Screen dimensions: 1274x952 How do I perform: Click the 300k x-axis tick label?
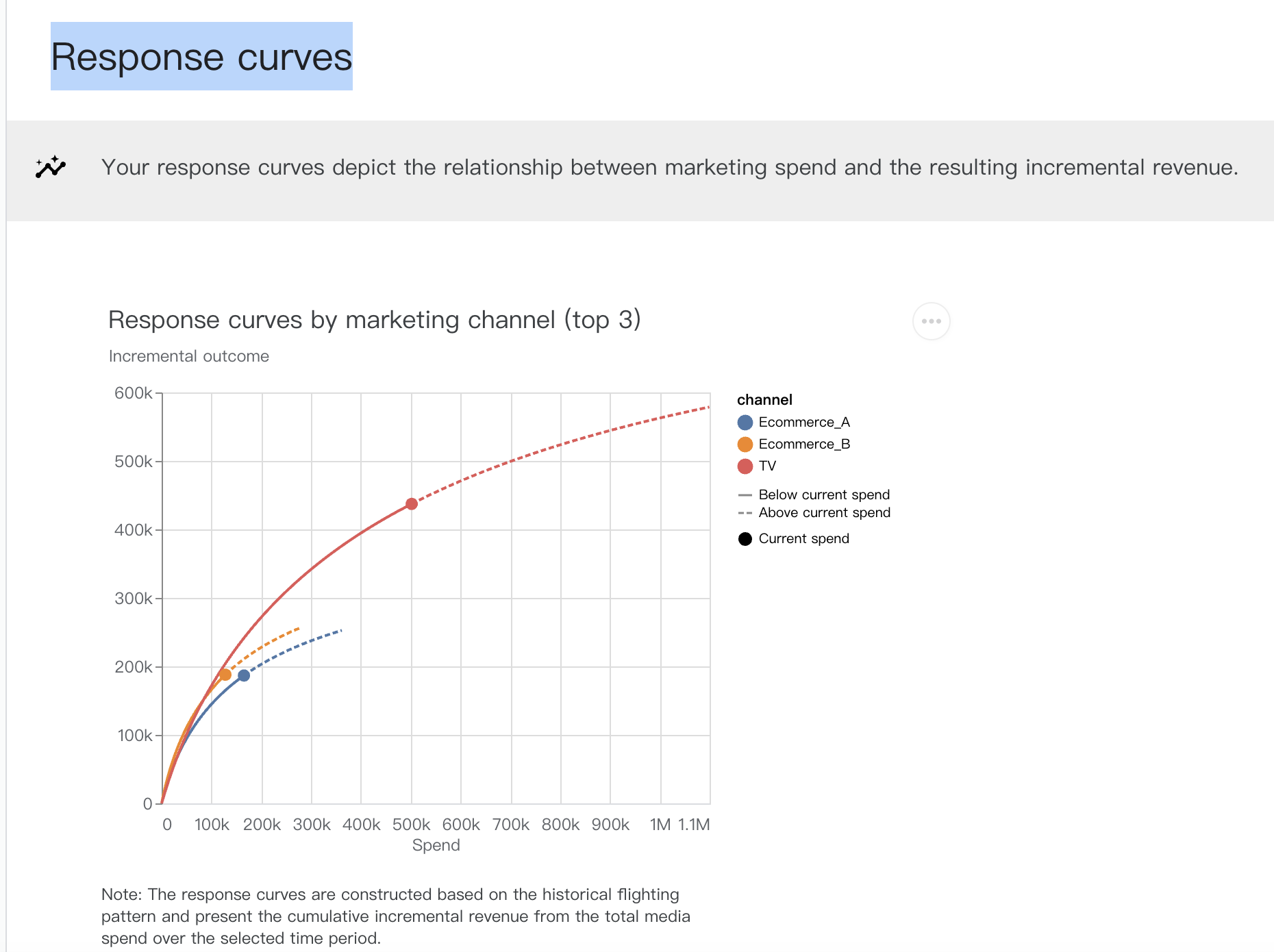pyautogui.click(x=312, y=825)
